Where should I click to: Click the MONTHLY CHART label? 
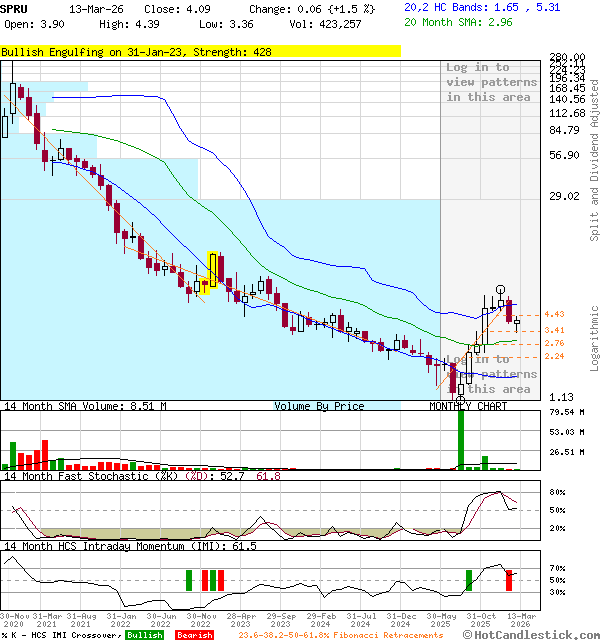(468, 406)
